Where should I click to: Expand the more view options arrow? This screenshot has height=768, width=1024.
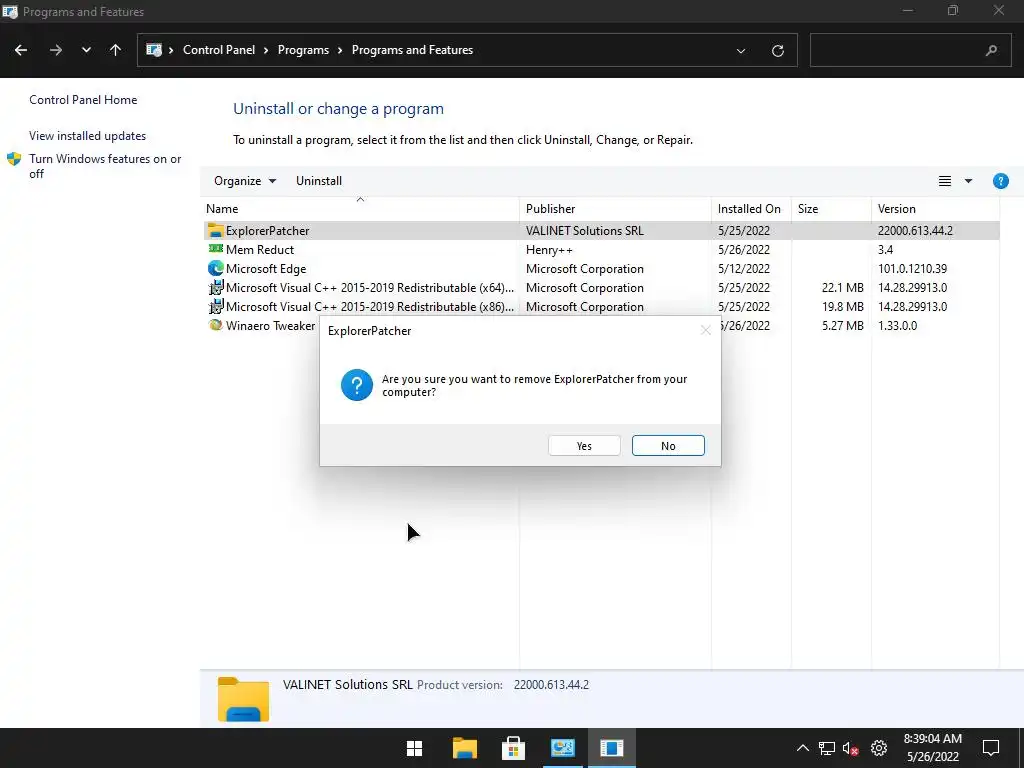(x=968, y=181)
